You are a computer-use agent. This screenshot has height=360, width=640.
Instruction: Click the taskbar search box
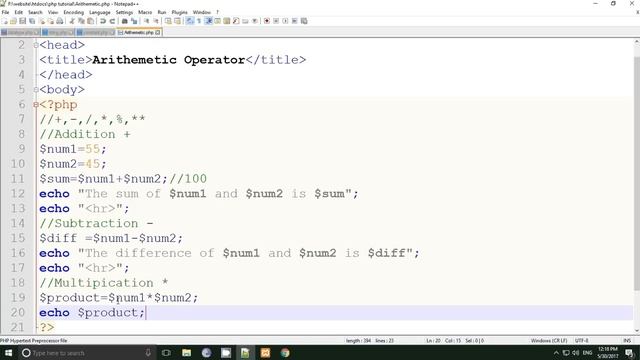tap(87, 353)
